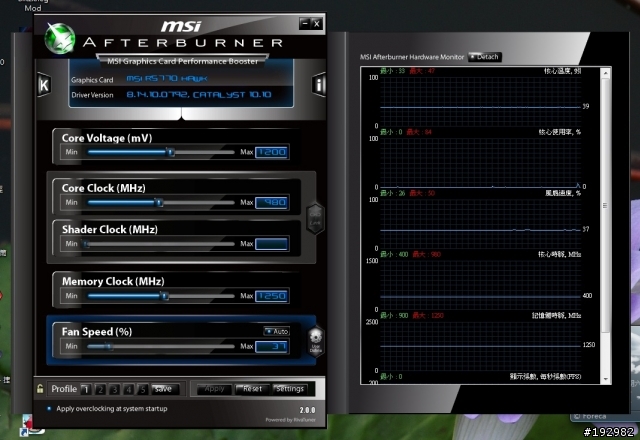Click the profile Save button

click(x=164, y=389)
